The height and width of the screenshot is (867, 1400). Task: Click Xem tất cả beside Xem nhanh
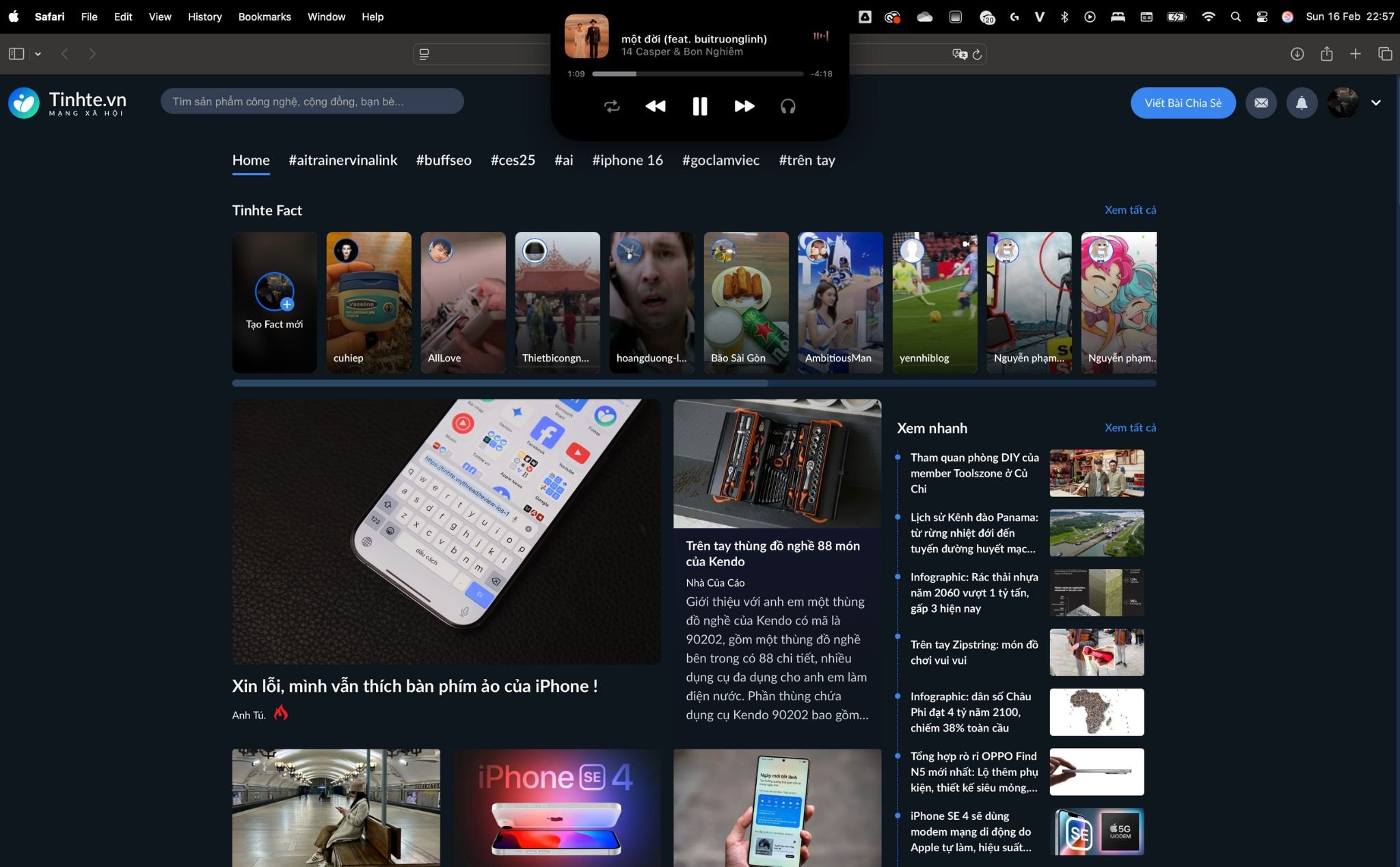click(1130, 427)
